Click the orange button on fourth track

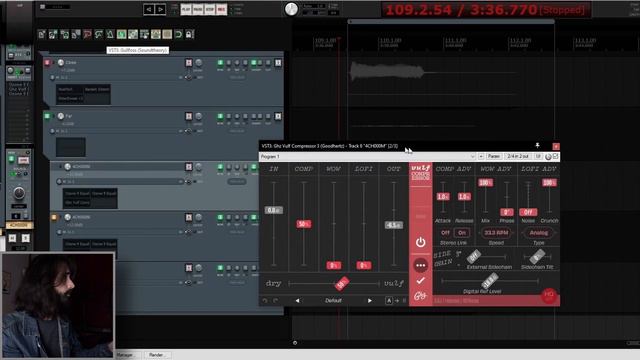[54, 217]
